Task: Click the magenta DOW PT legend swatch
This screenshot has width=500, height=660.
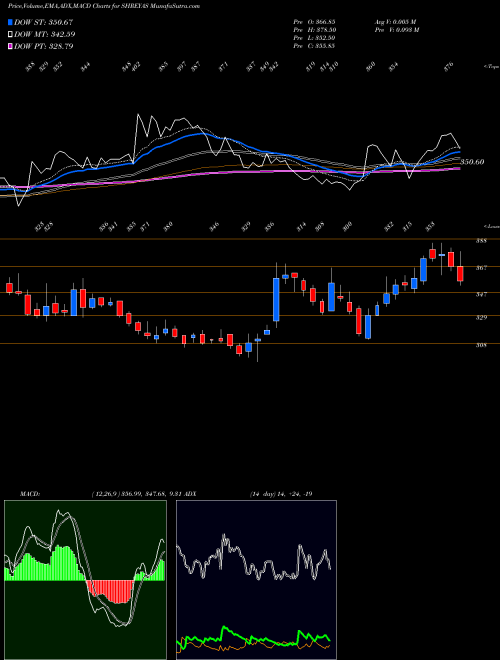Action: coord(10,46)
